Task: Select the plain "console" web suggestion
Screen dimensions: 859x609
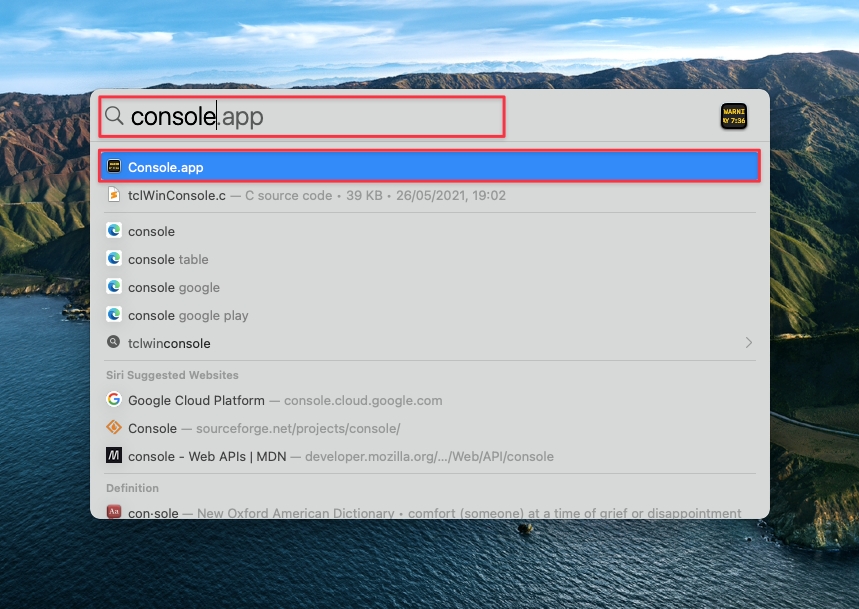Action: 151,231
